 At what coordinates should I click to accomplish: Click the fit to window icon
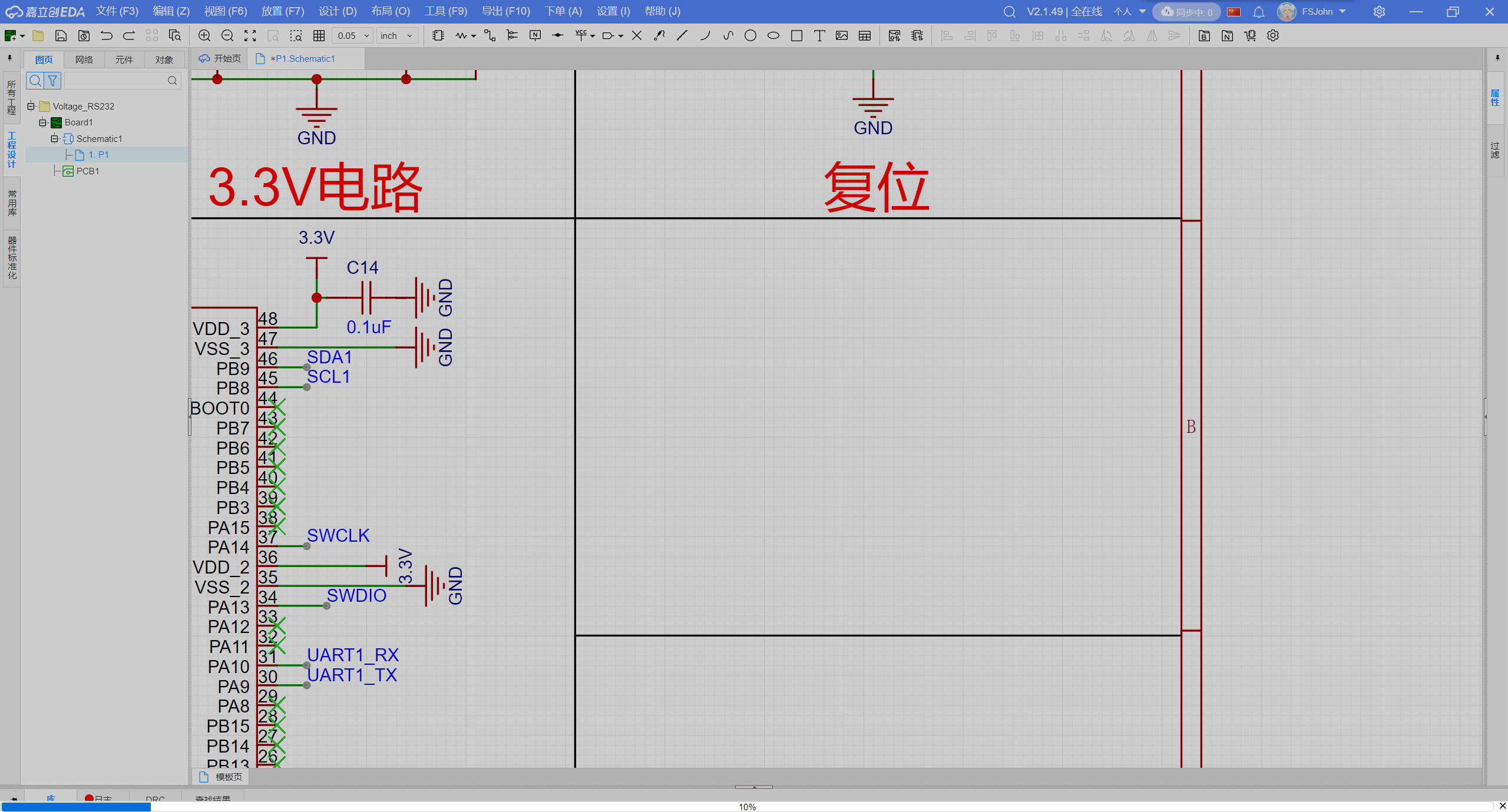click(x=250, y=36)
